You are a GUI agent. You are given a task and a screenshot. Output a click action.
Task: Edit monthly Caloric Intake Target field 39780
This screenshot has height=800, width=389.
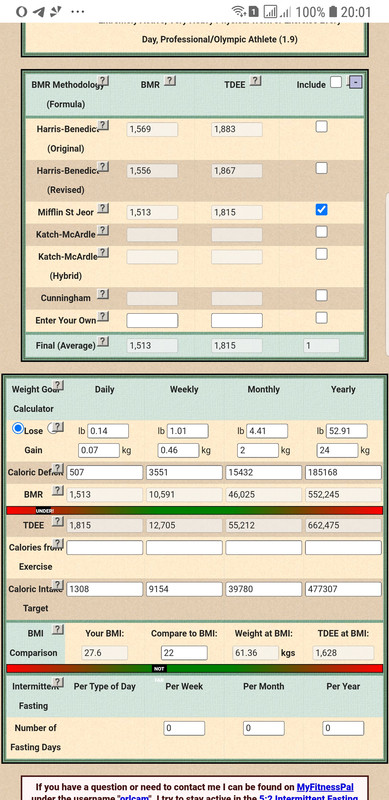pos(264,589)
